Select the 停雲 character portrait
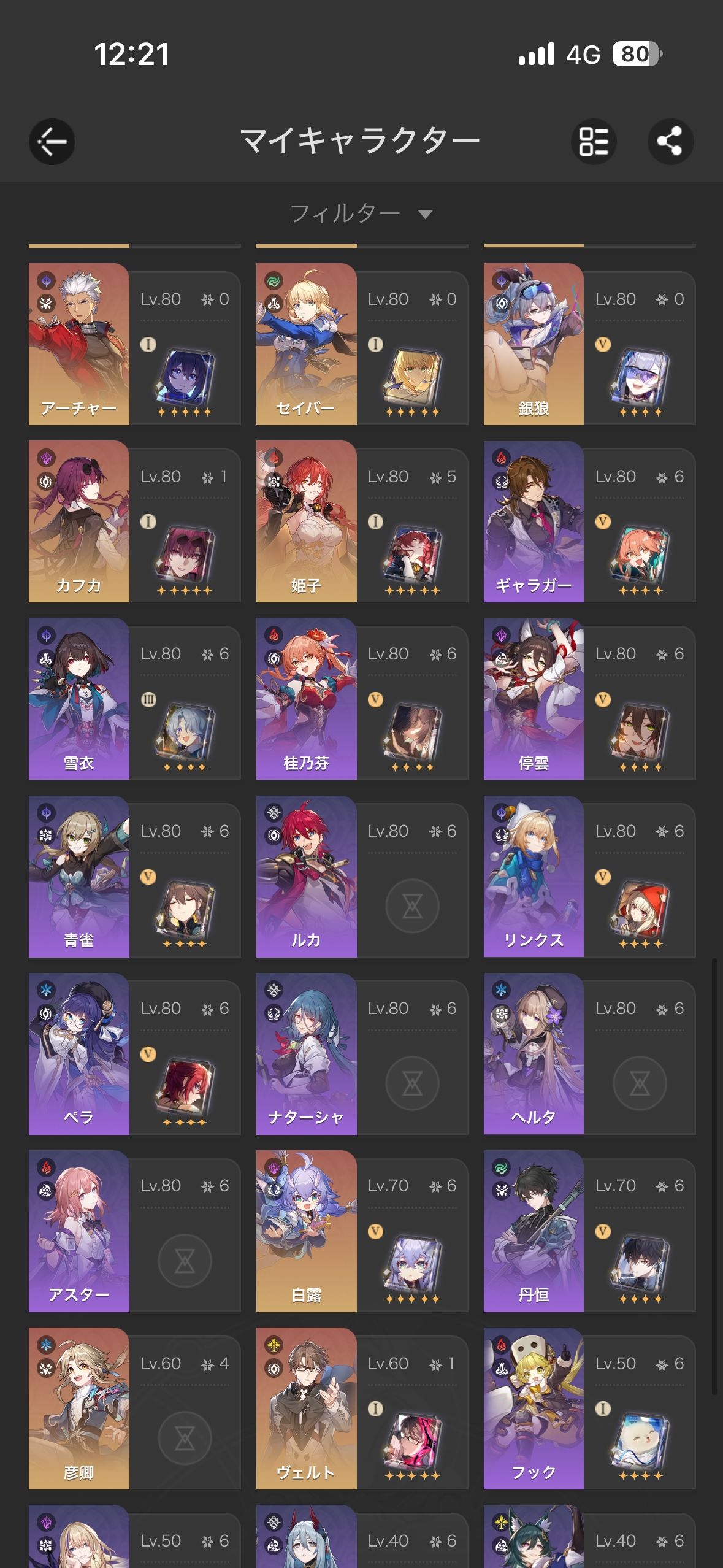Screen dimensions: 723x1568 (534, 699)
